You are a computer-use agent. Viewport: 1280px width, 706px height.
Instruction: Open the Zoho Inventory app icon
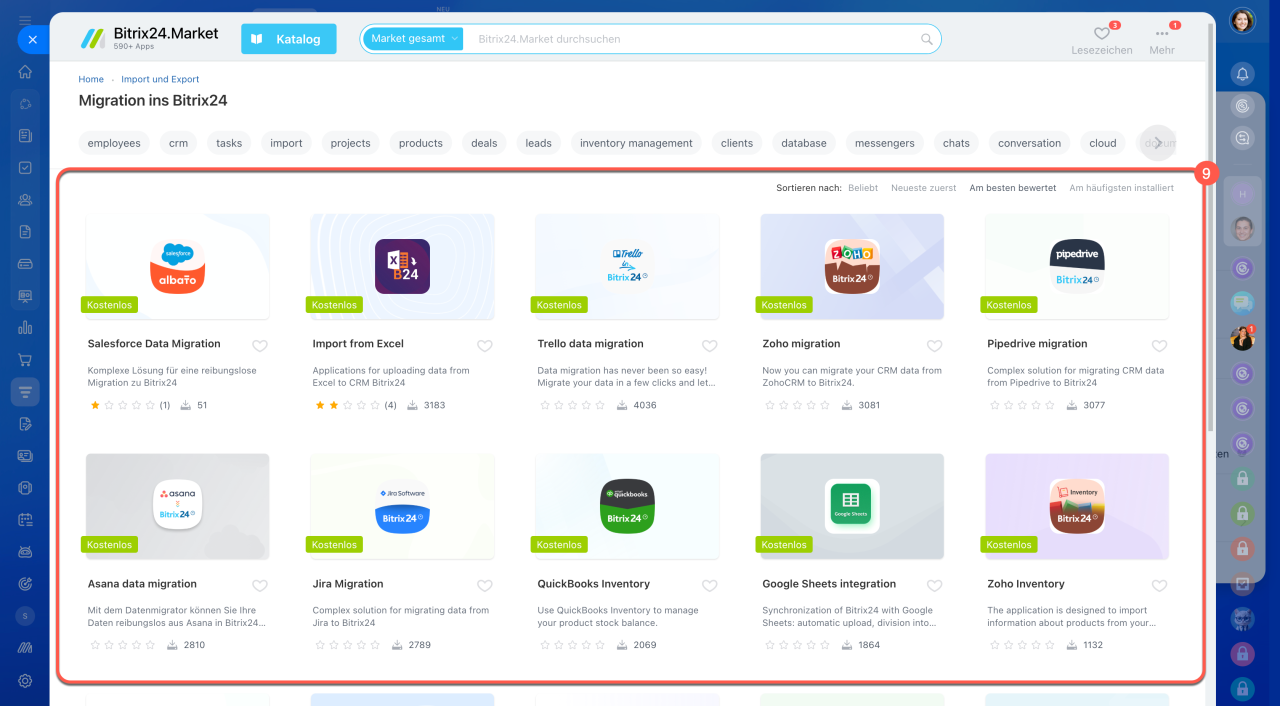[x=1077, y=506]
